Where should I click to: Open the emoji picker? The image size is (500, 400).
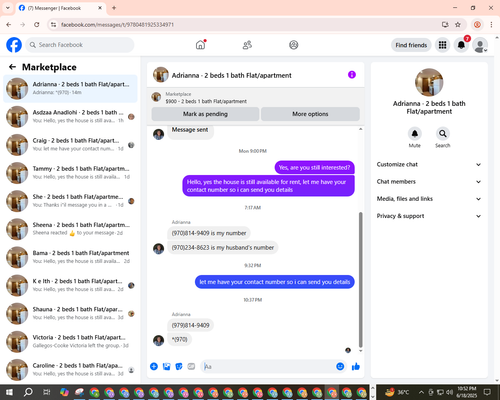coord(340,366)
